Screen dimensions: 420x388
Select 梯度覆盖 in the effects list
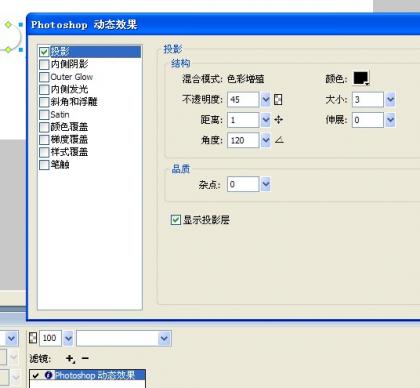(69, 140)
